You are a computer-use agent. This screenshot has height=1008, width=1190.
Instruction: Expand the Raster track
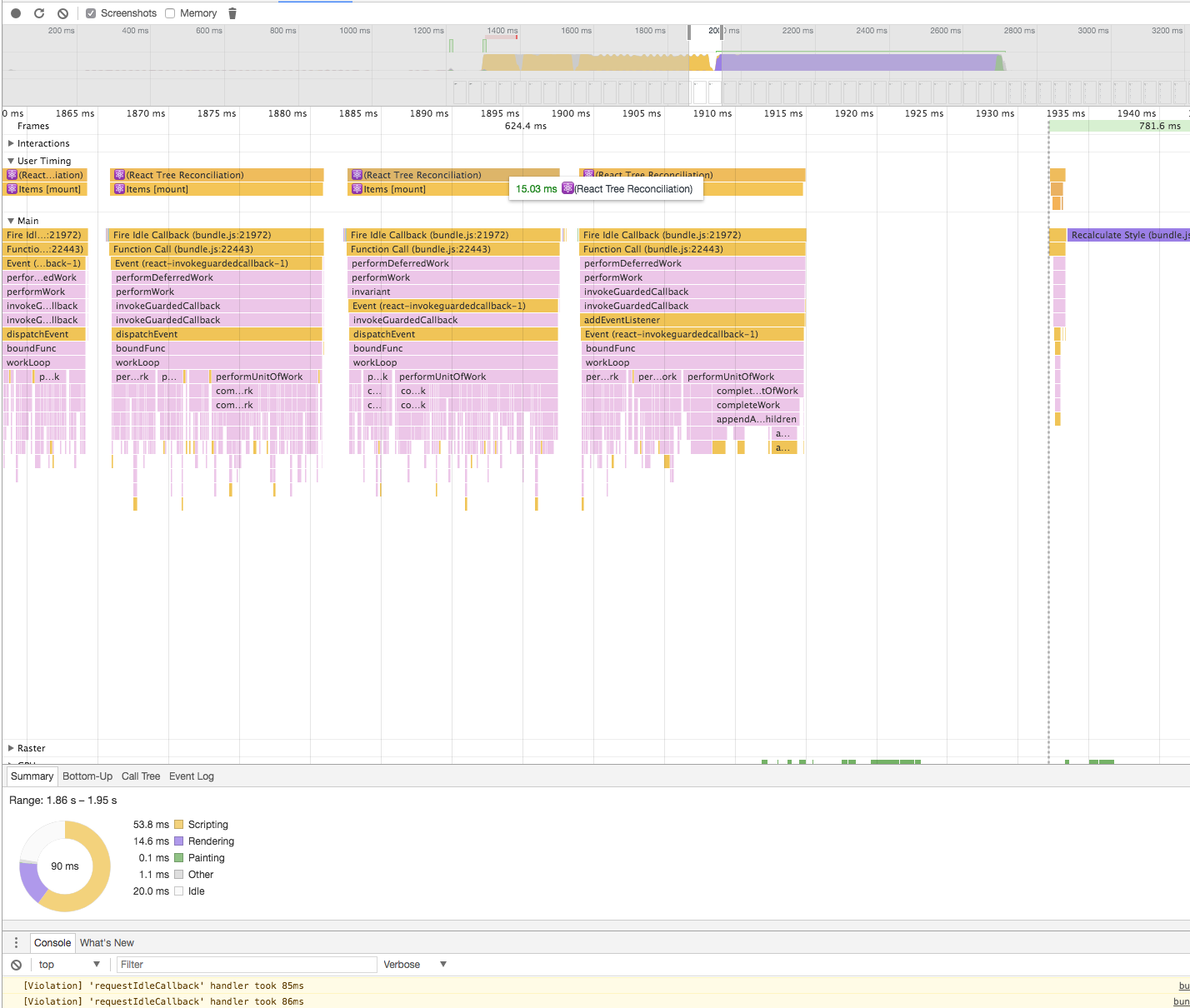[x=11, y=748]
